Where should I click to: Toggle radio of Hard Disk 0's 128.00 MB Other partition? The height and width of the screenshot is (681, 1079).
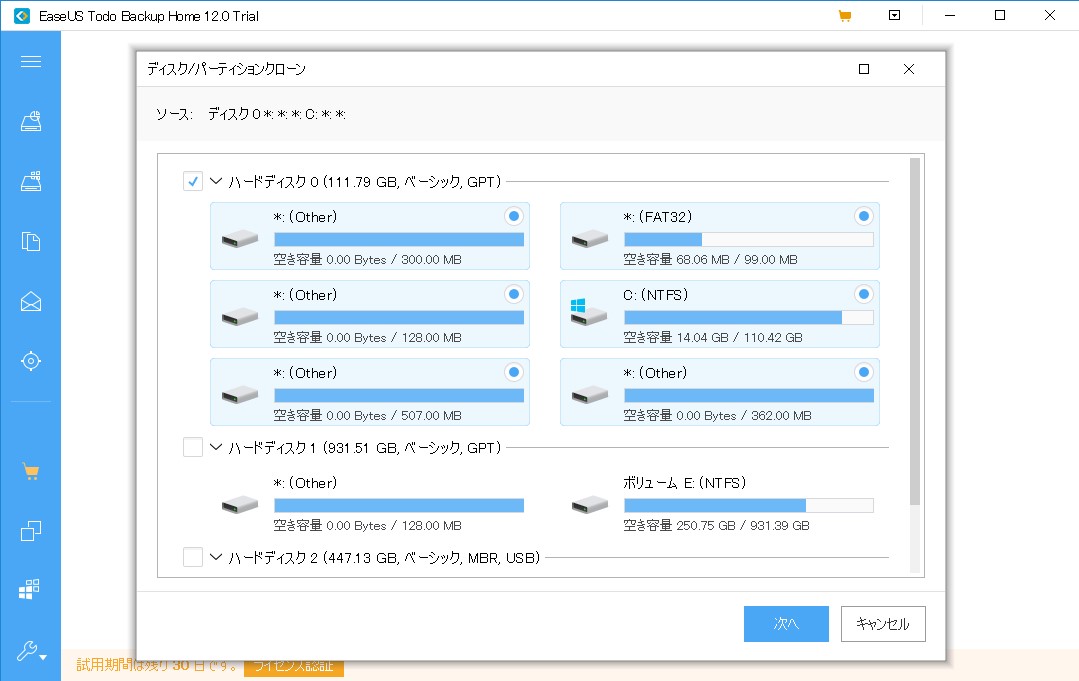513,294
